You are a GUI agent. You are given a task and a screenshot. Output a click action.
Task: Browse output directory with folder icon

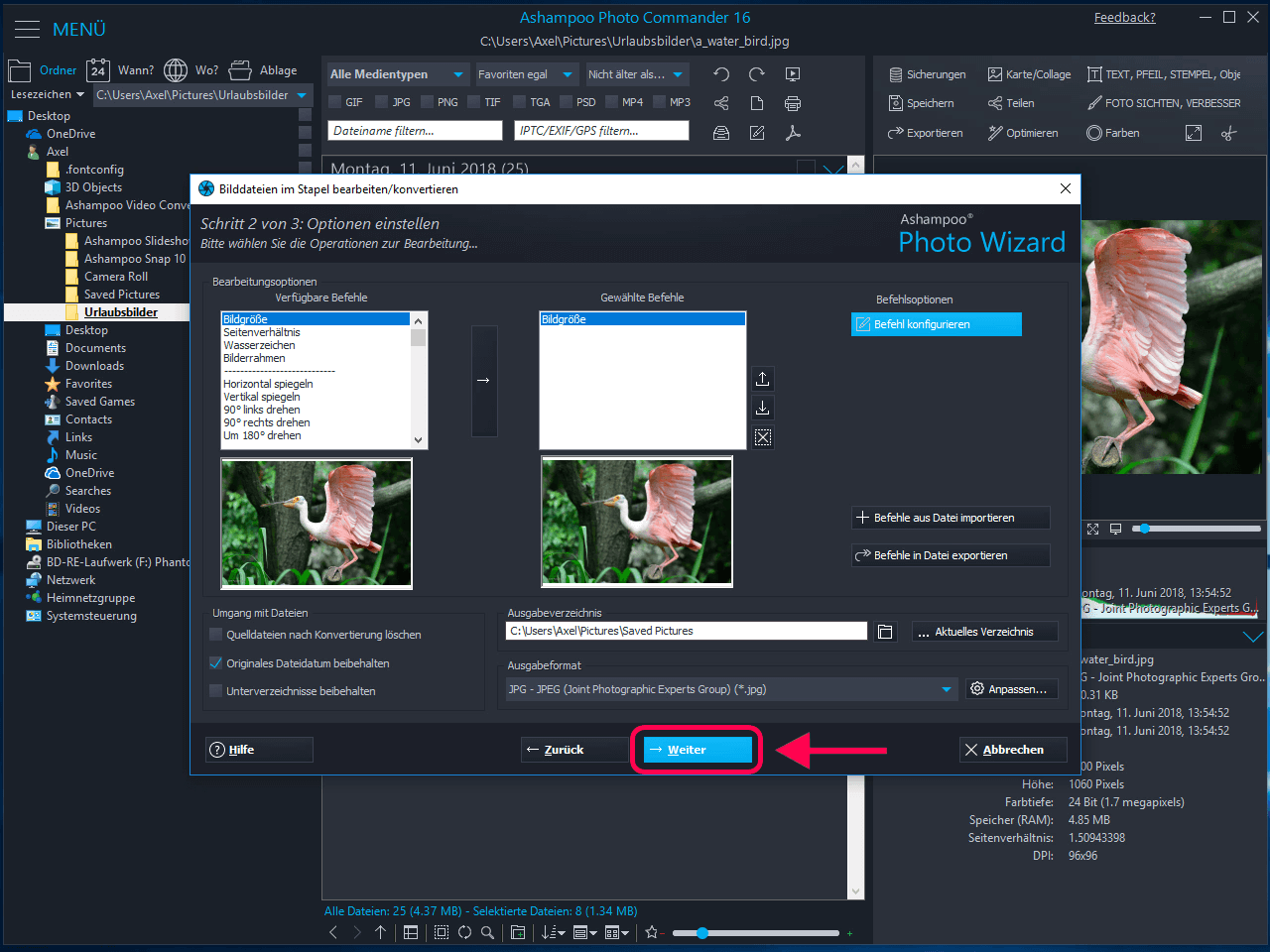(886, 632)
